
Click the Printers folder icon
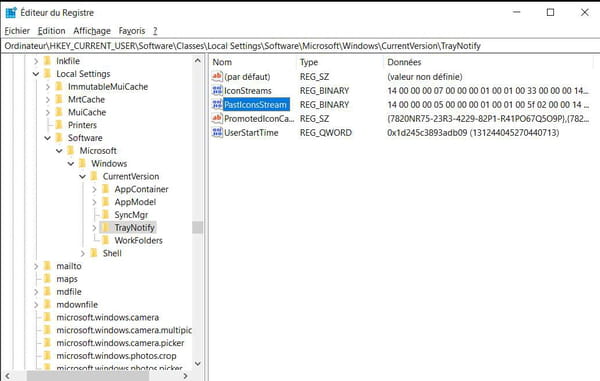(x=59, y=125)
